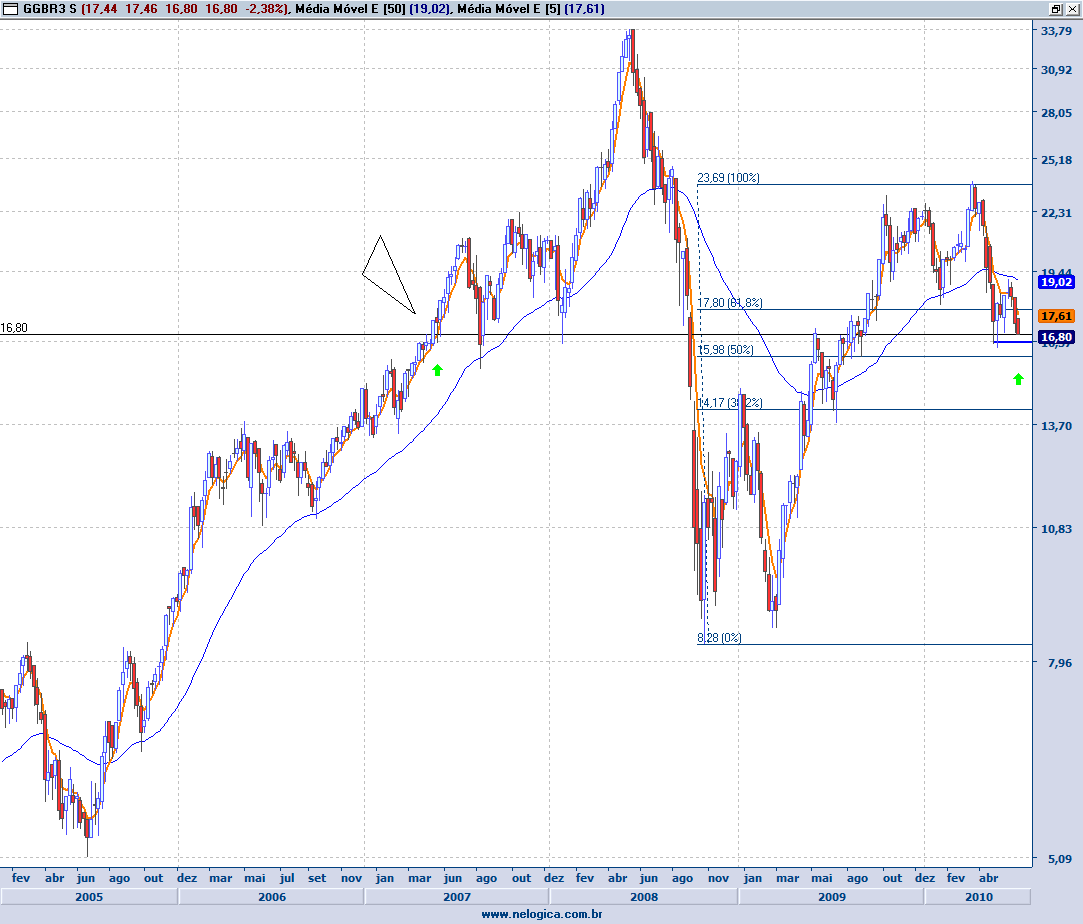1083x924 pixels.
Task: Click the 2010 year bar
Action: (979, 896)
